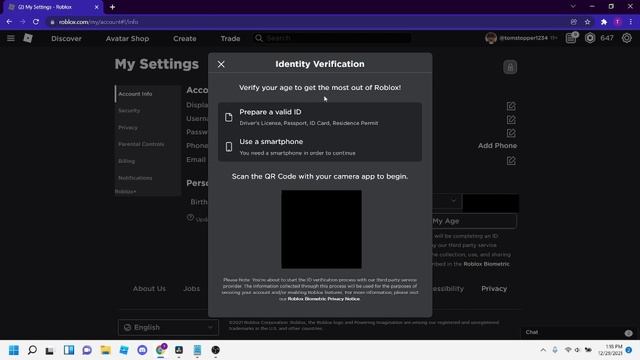Close the My Settings - Roblox tab
The width and height of the screenshot is (640, 360).
click(x=97, y=7)
